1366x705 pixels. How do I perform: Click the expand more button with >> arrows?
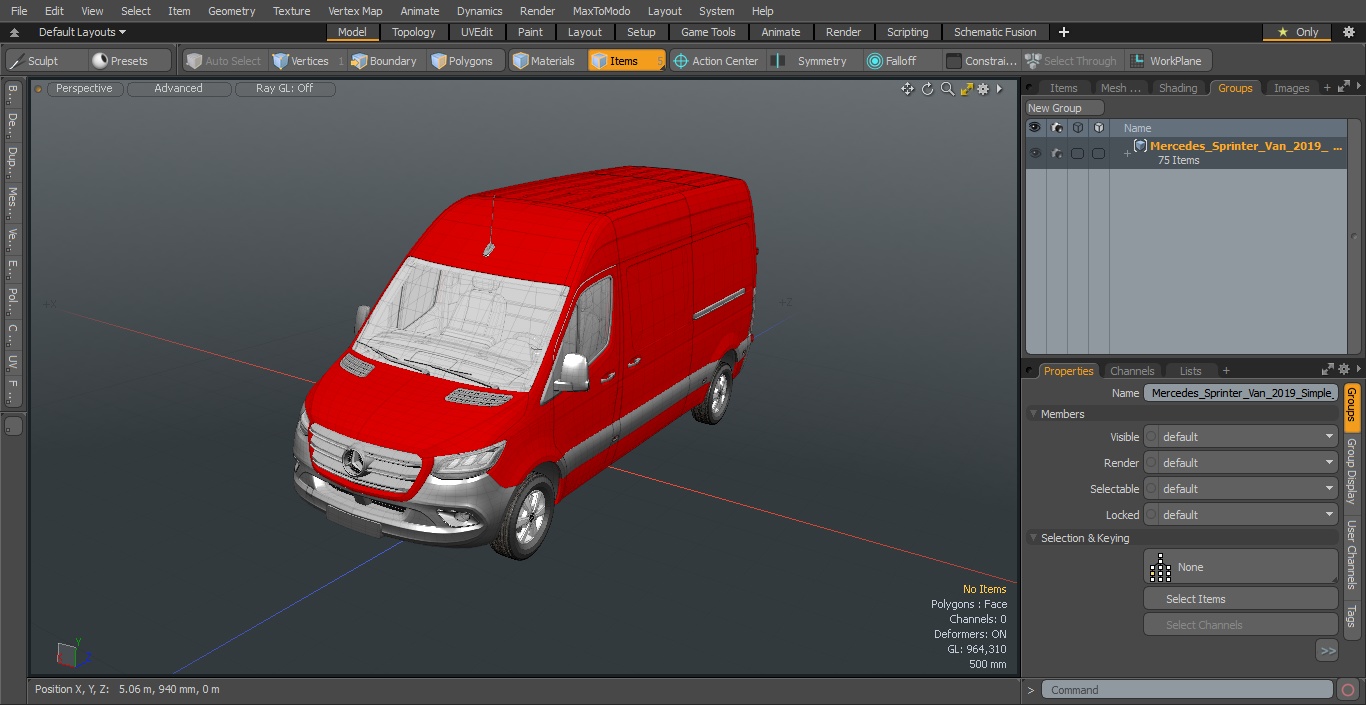[1327, 650]
